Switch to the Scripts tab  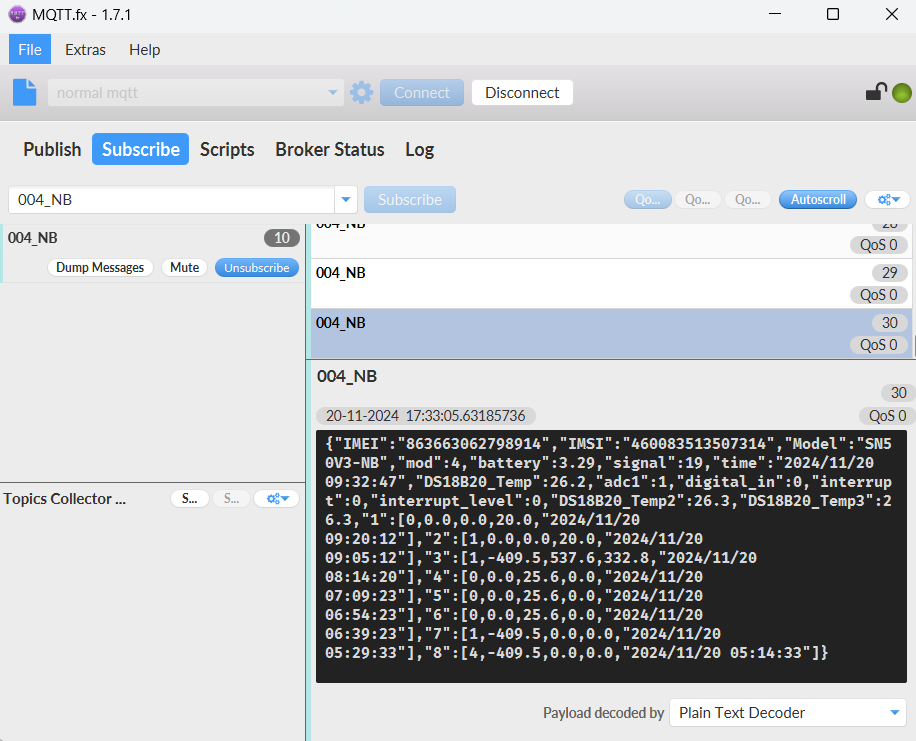pos(227,150)
